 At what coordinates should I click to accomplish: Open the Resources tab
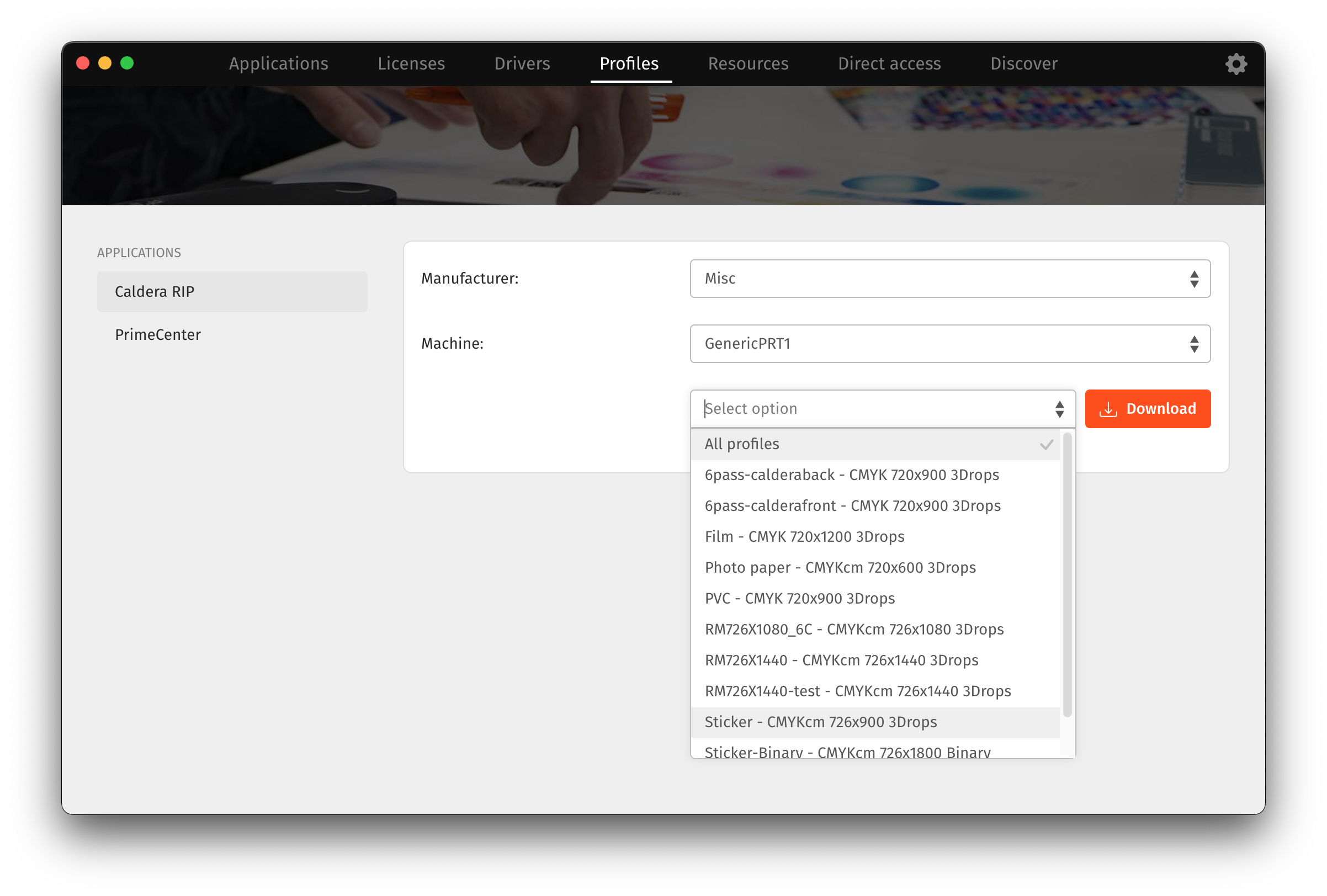point(748,63)
